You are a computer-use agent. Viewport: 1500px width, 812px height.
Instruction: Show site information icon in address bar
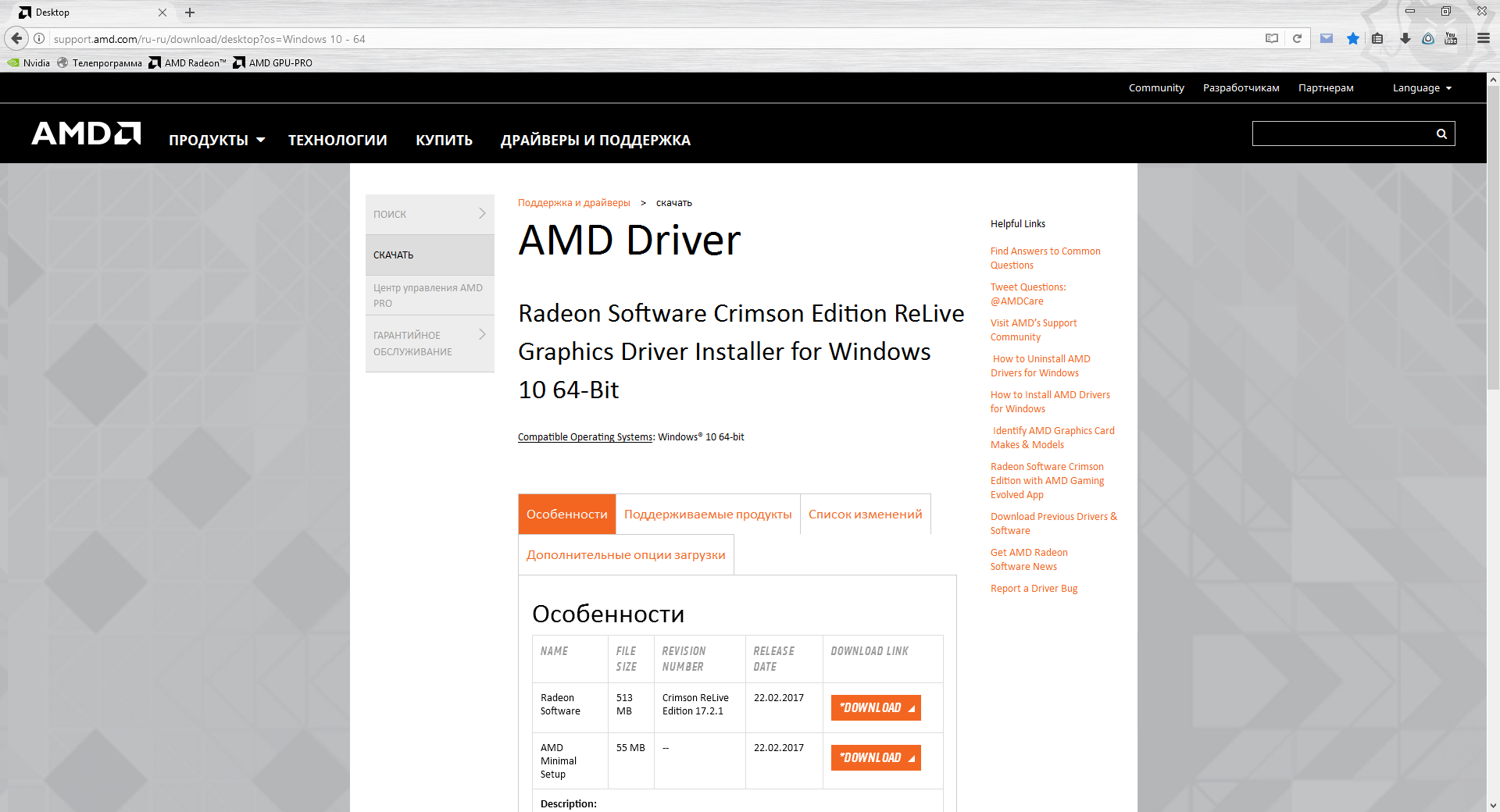point(39,38)
